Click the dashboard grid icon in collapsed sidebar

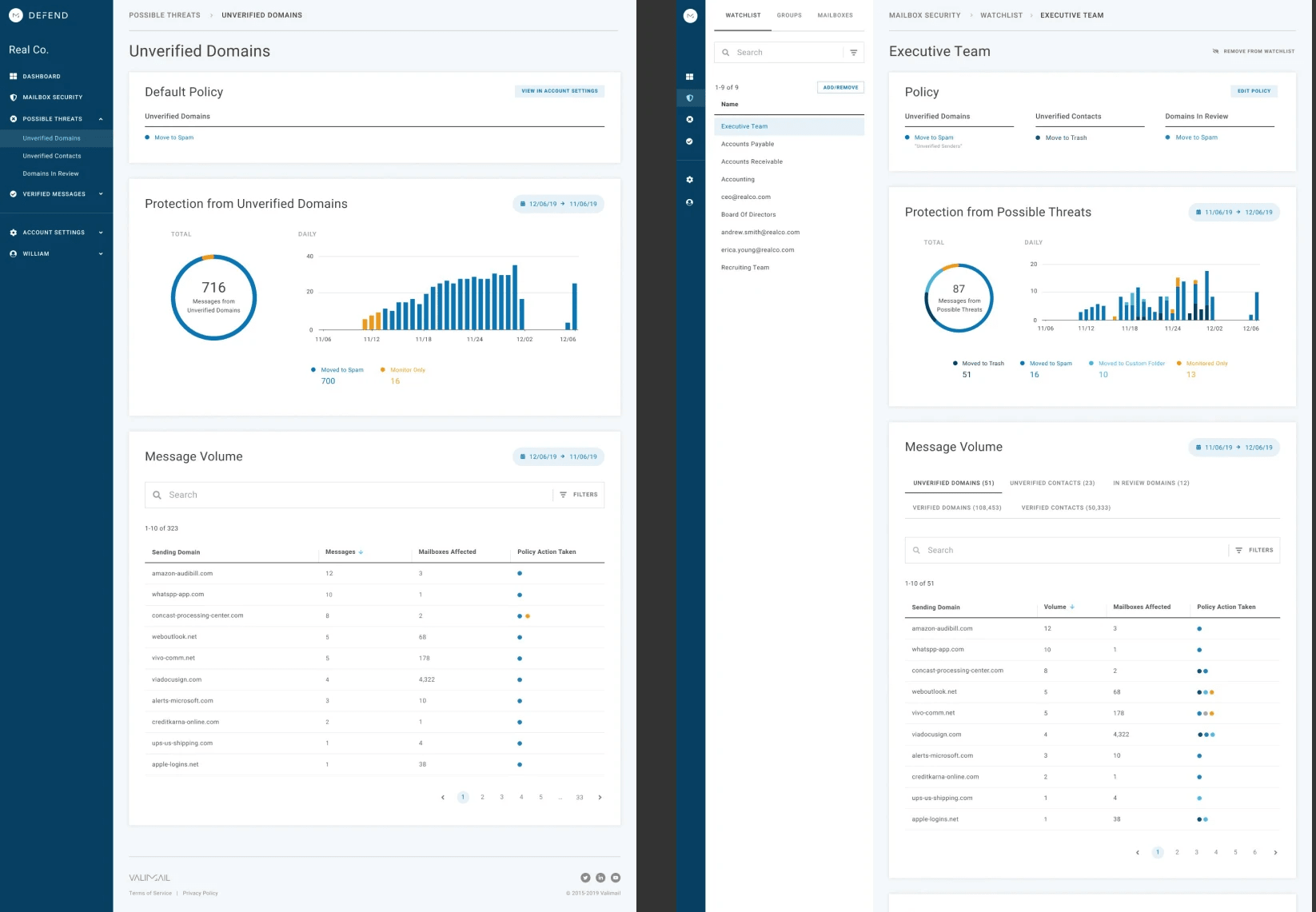[x=690, y=77]
